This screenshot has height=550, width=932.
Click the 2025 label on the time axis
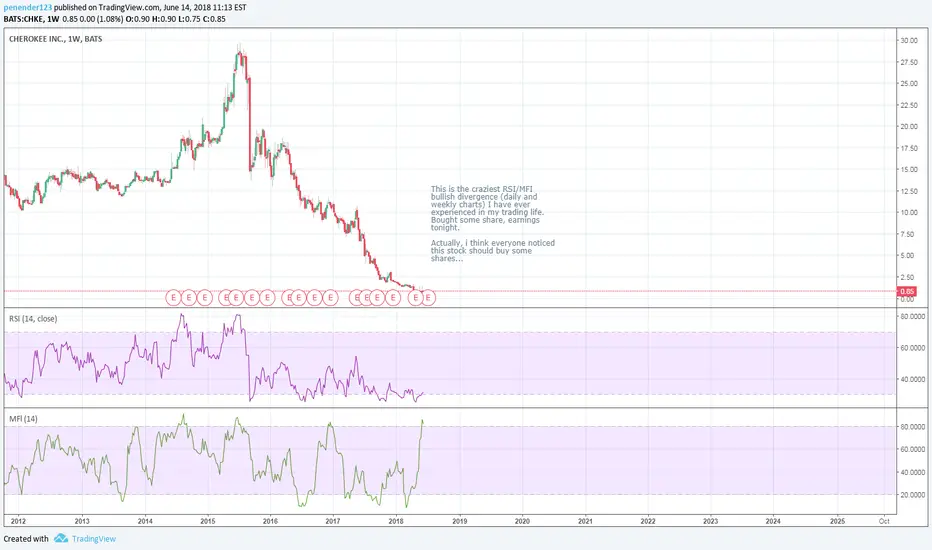[837, 521]
